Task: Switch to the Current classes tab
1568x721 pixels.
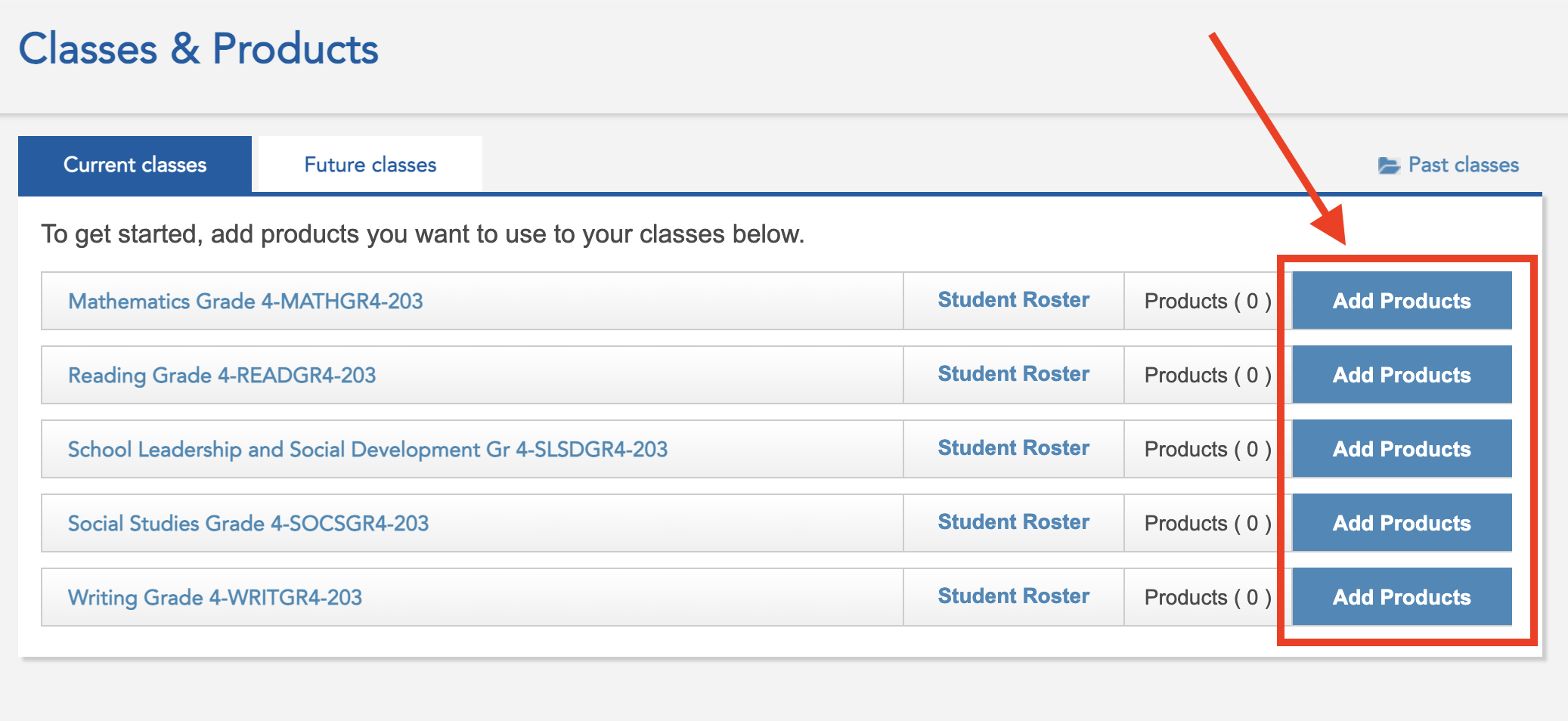Action: (135, 165)
